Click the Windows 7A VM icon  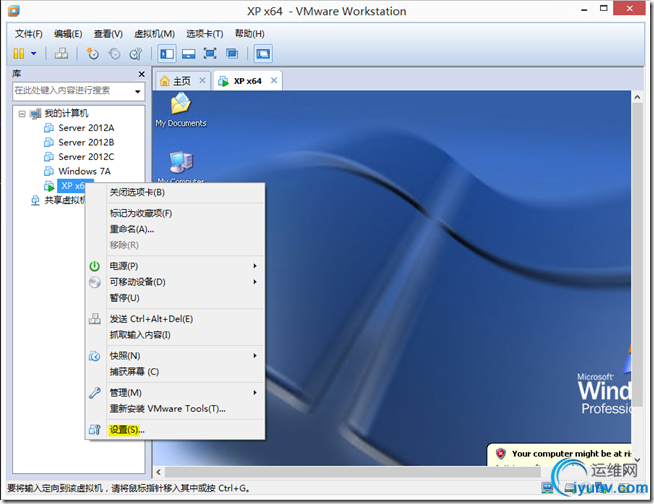point(49,171)
